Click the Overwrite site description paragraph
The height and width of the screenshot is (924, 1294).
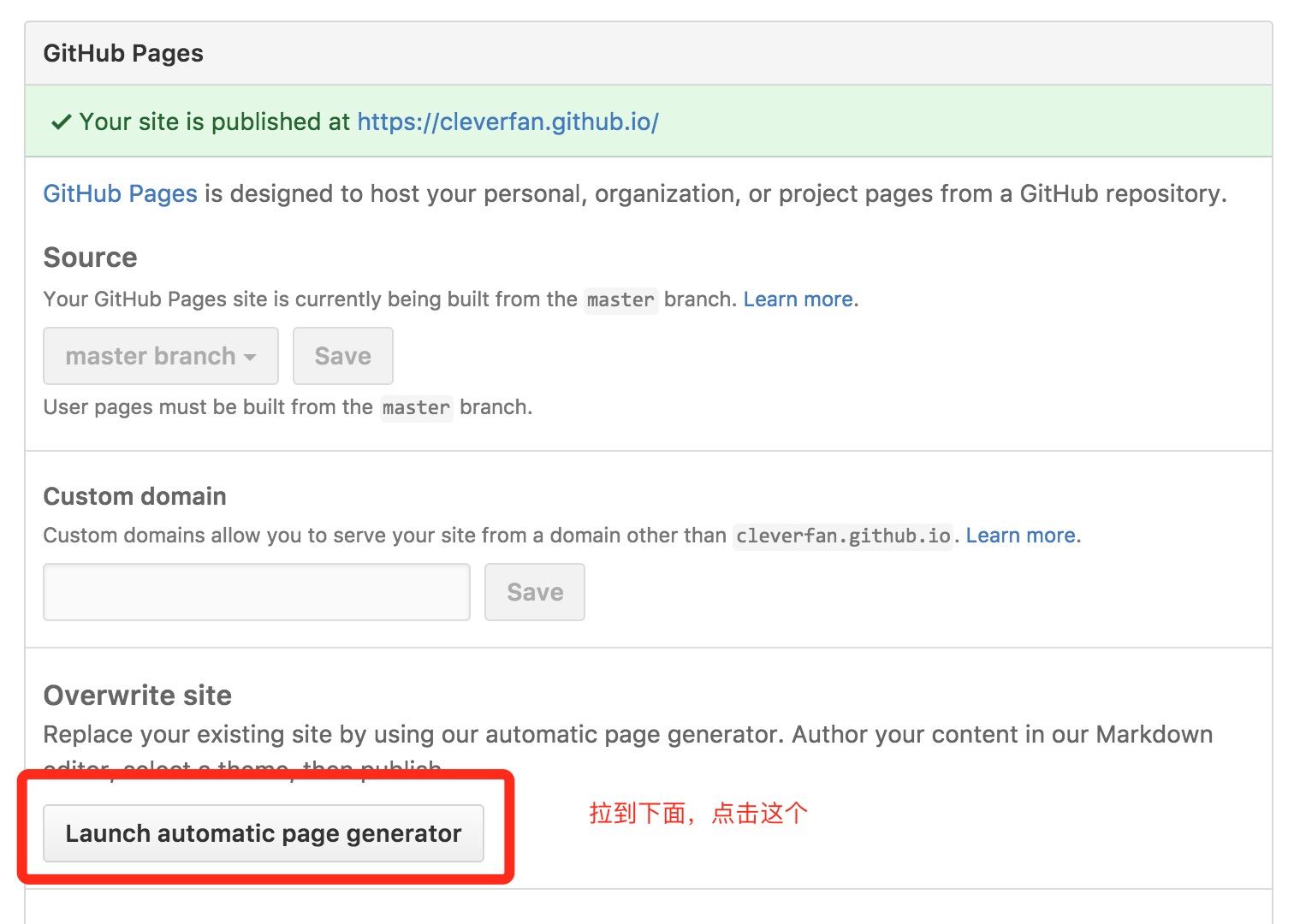point(627,735)
